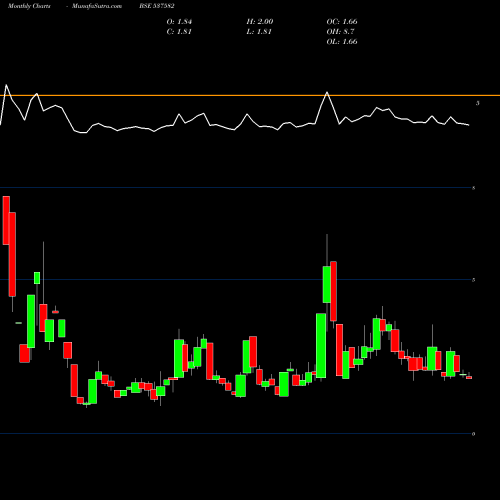Click the 'Monthly Charts' title text
Viewport: 500px width, 500px height.
(x=29, y=6)
